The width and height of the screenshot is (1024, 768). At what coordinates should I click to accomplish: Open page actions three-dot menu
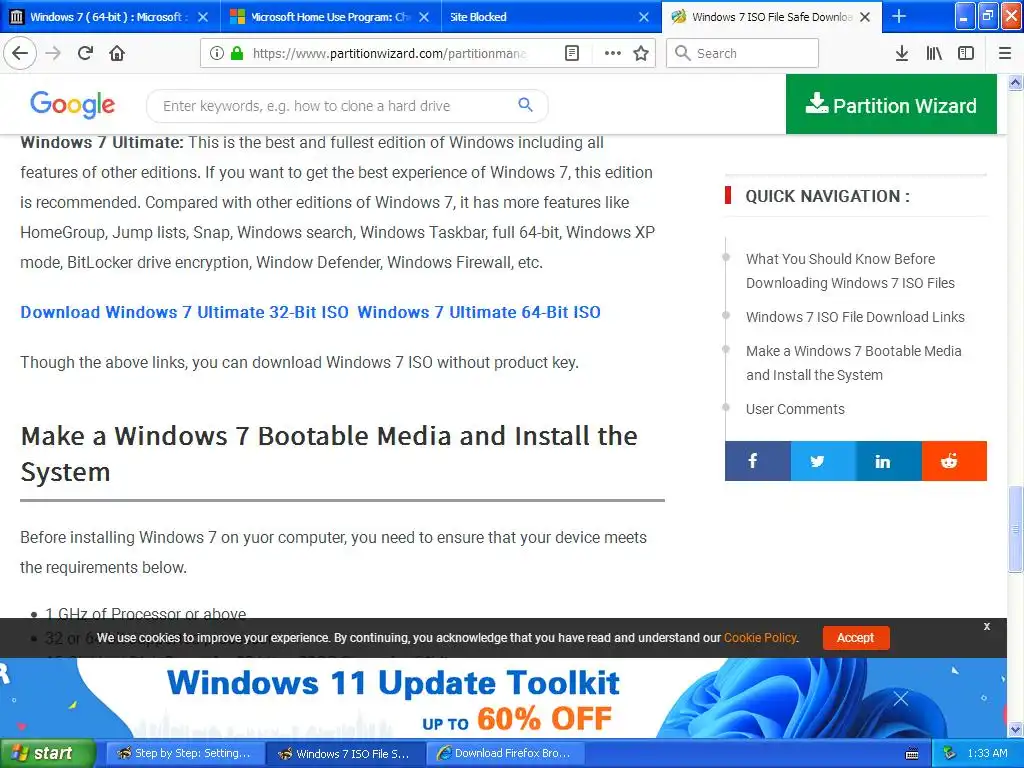pyautogui.click(x=613, y=53)
